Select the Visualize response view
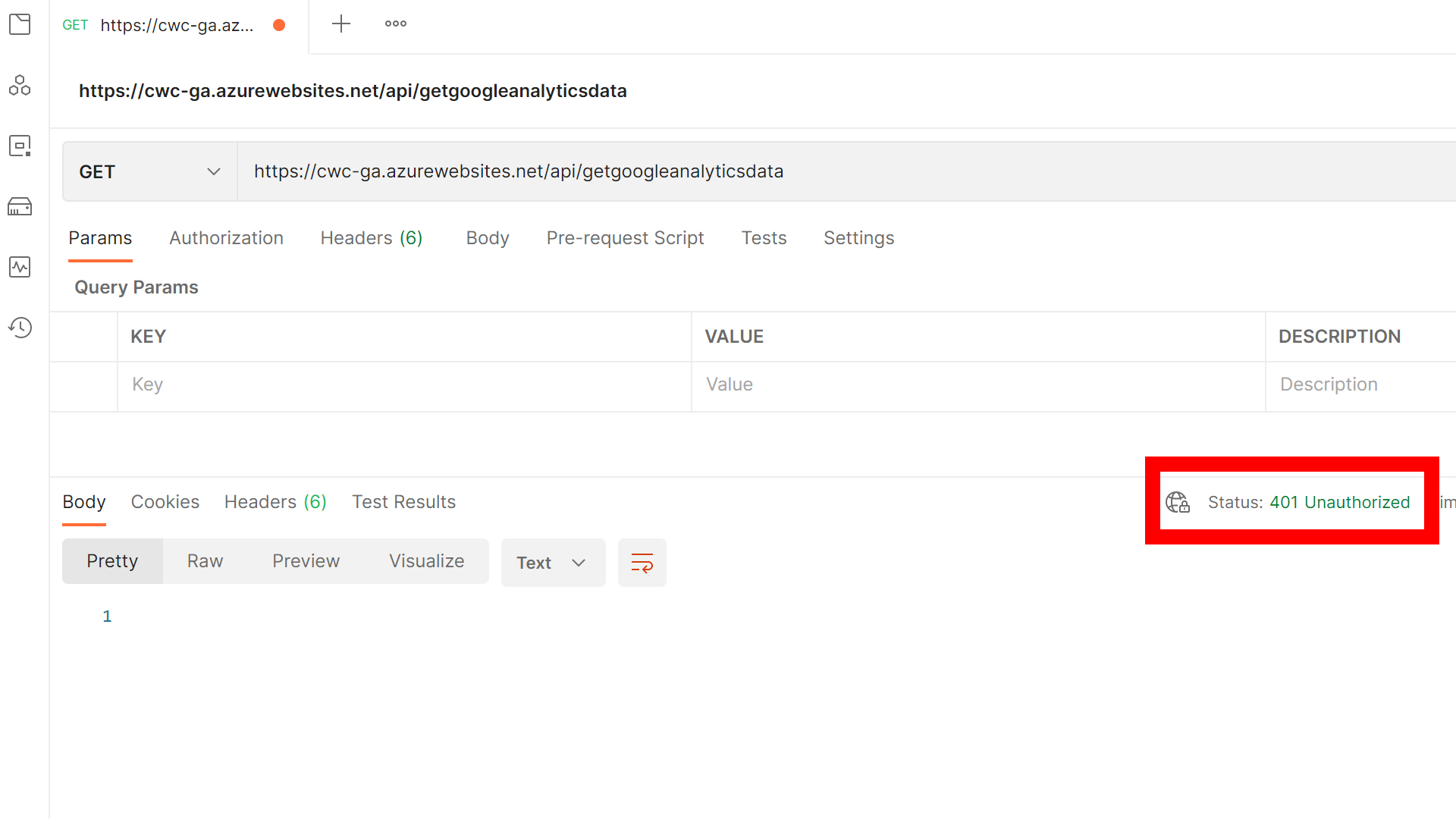 click(426, 560)
